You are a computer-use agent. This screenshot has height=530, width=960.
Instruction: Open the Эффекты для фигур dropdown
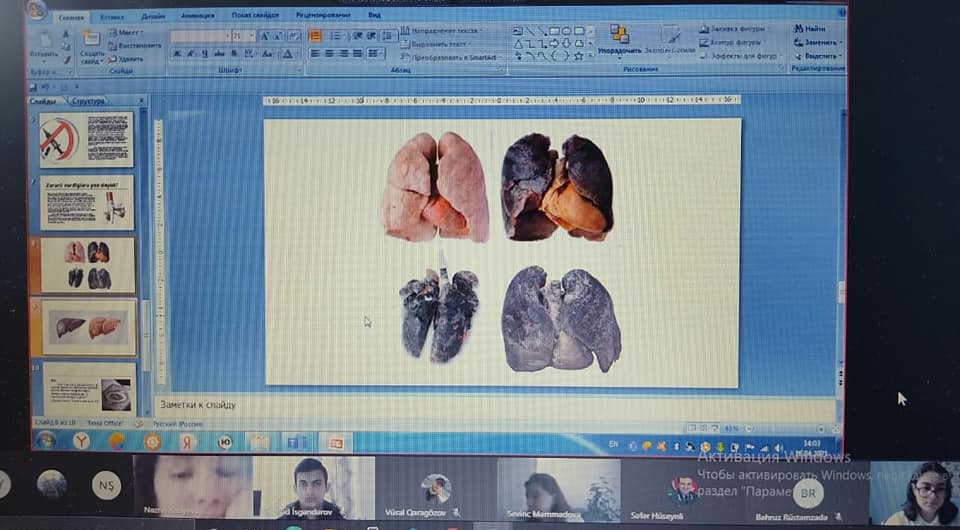(x=741, y=55)
